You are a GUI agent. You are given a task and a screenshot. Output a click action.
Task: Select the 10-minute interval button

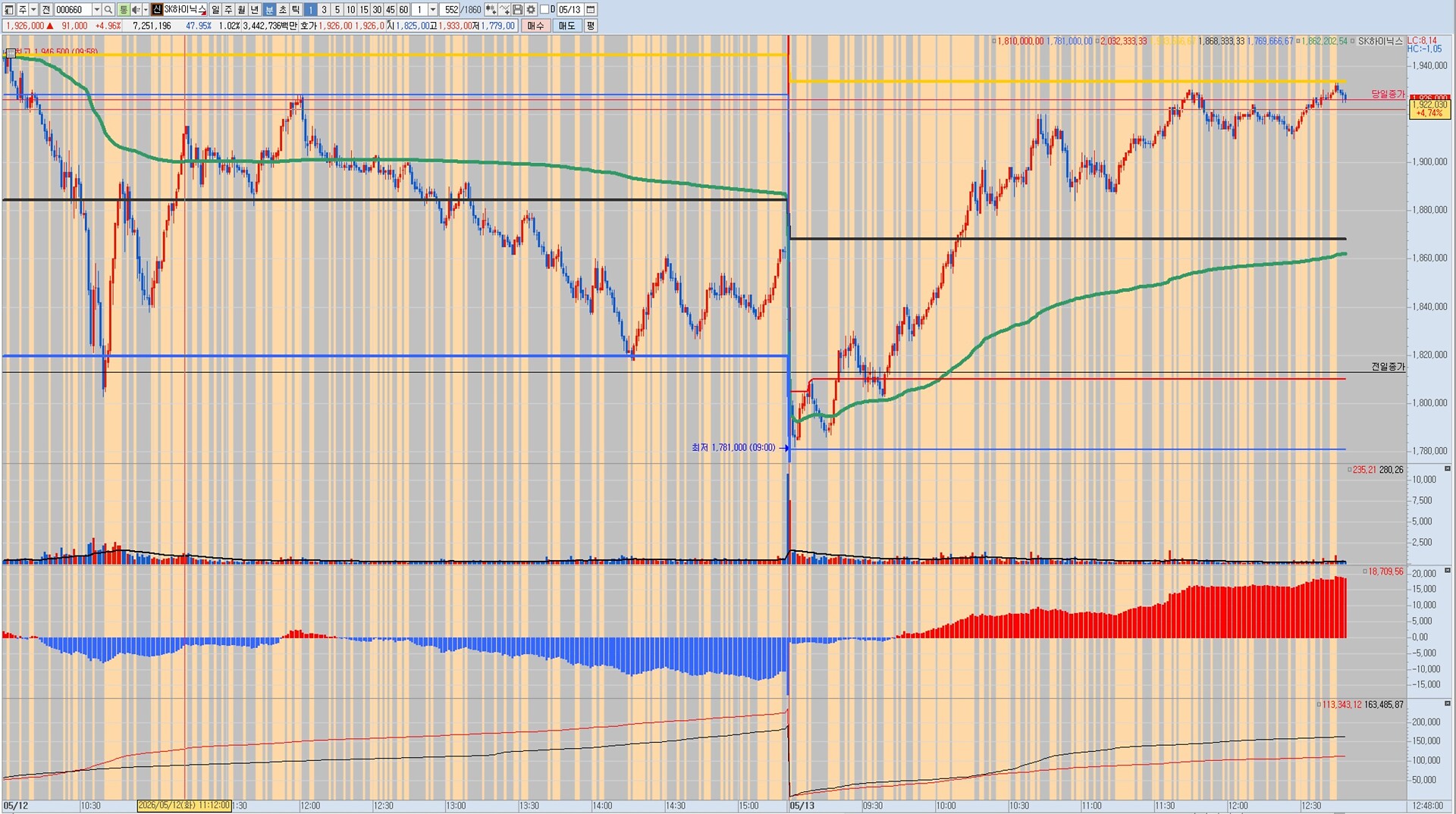pos(350,10)
